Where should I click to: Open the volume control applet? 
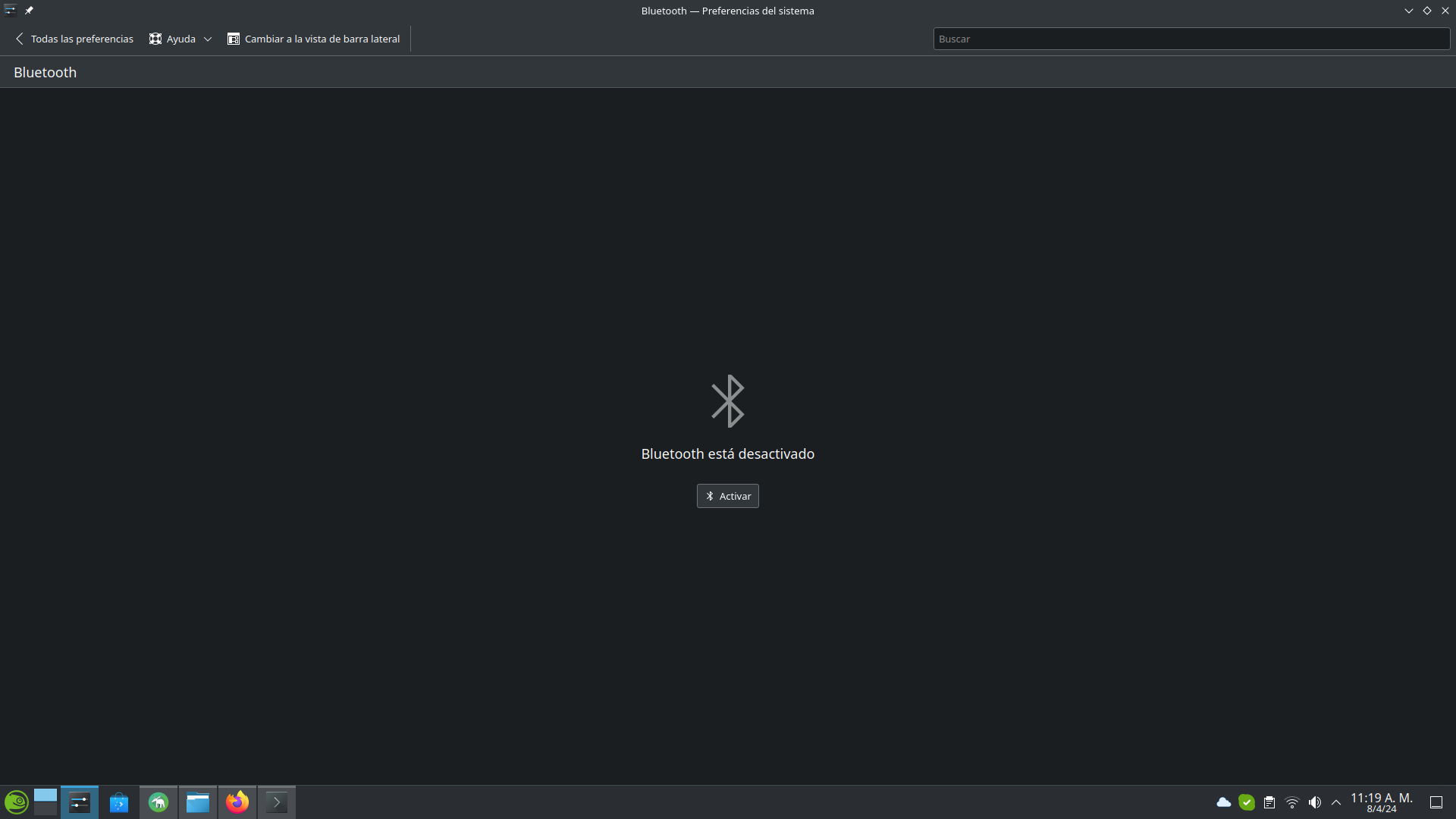[x=1315, y=802]
